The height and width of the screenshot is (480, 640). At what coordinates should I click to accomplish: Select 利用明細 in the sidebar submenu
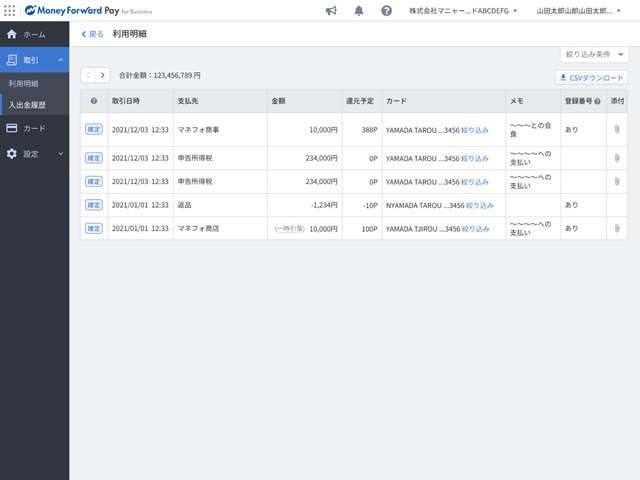[34, 84]
